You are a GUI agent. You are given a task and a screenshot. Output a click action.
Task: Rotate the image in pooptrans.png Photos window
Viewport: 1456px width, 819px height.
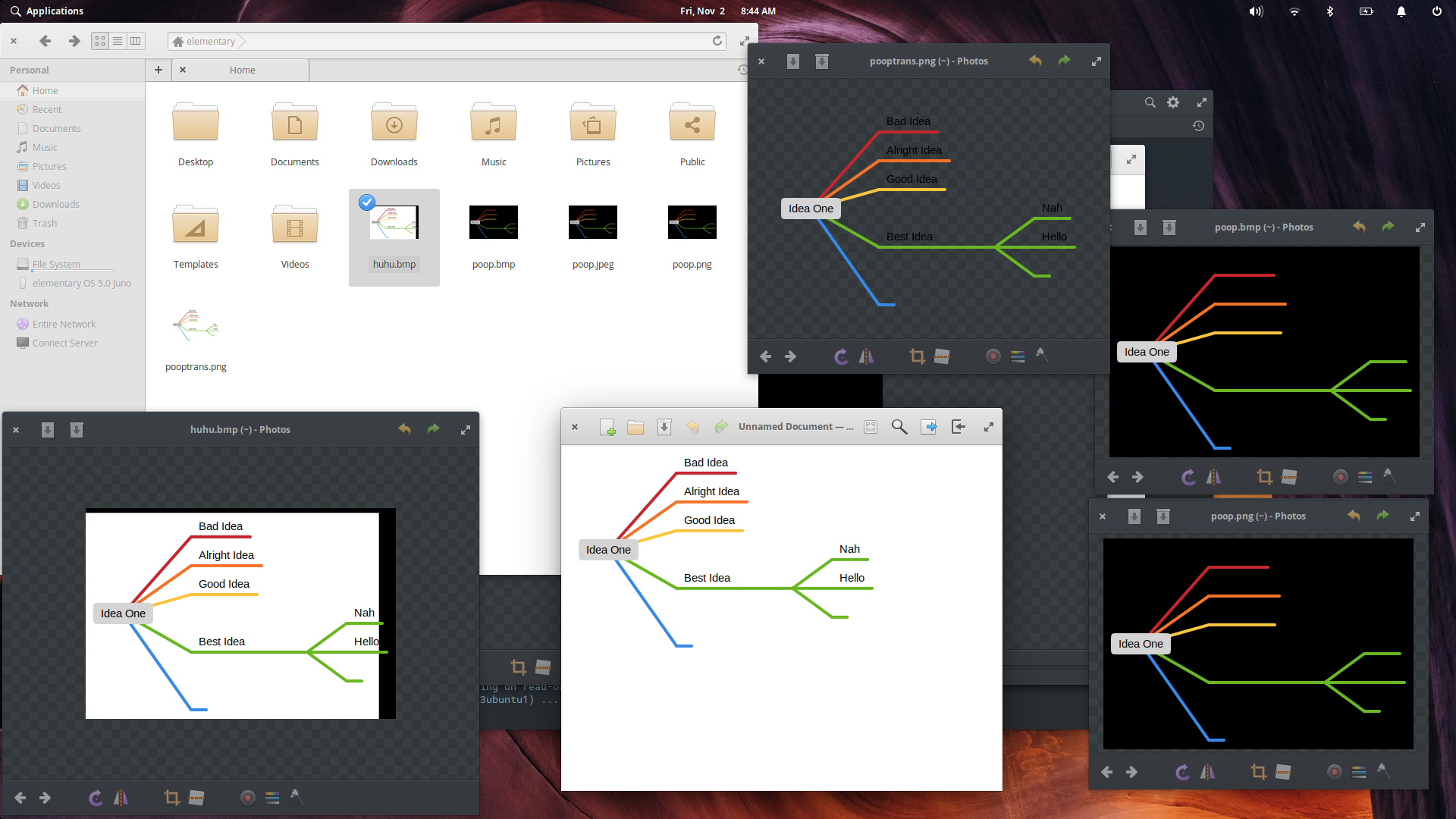(x=841, y=356)
